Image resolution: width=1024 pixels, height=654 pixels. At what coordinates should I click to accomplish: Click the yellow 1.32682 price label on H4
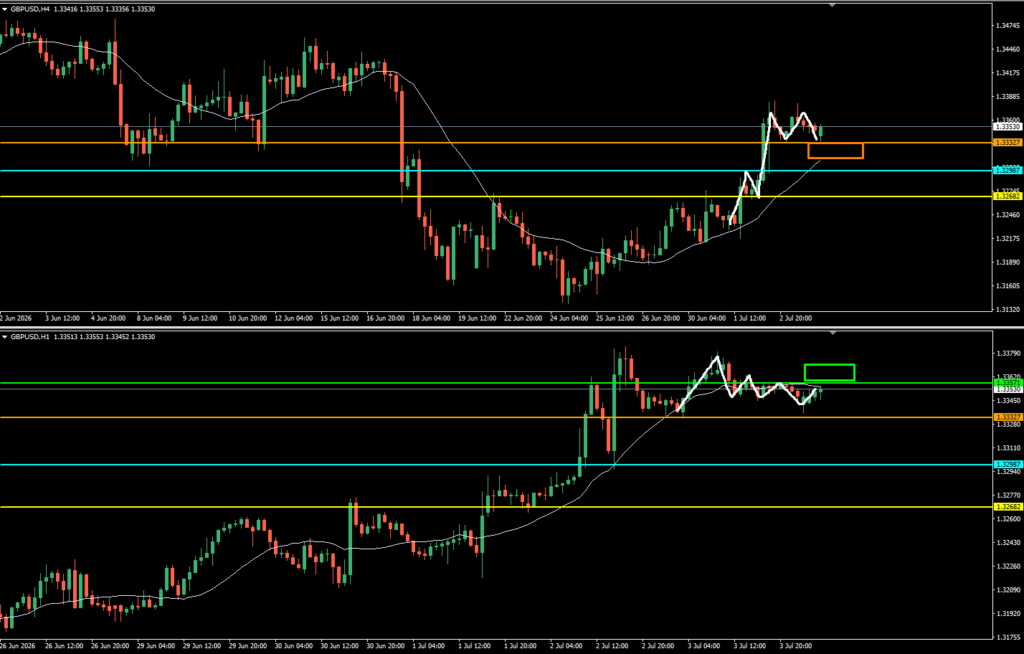(x=1006, y=197)
